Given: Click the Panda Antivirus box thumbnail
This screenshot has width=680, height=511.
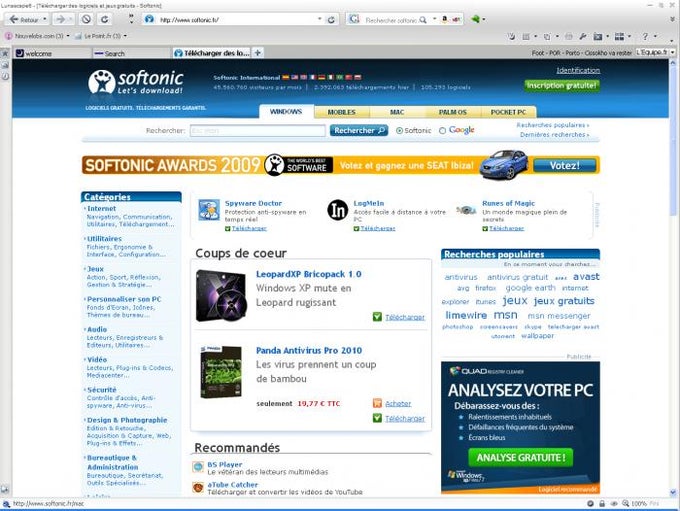Looking at the screenshot, I should click(x=221, y=372).
